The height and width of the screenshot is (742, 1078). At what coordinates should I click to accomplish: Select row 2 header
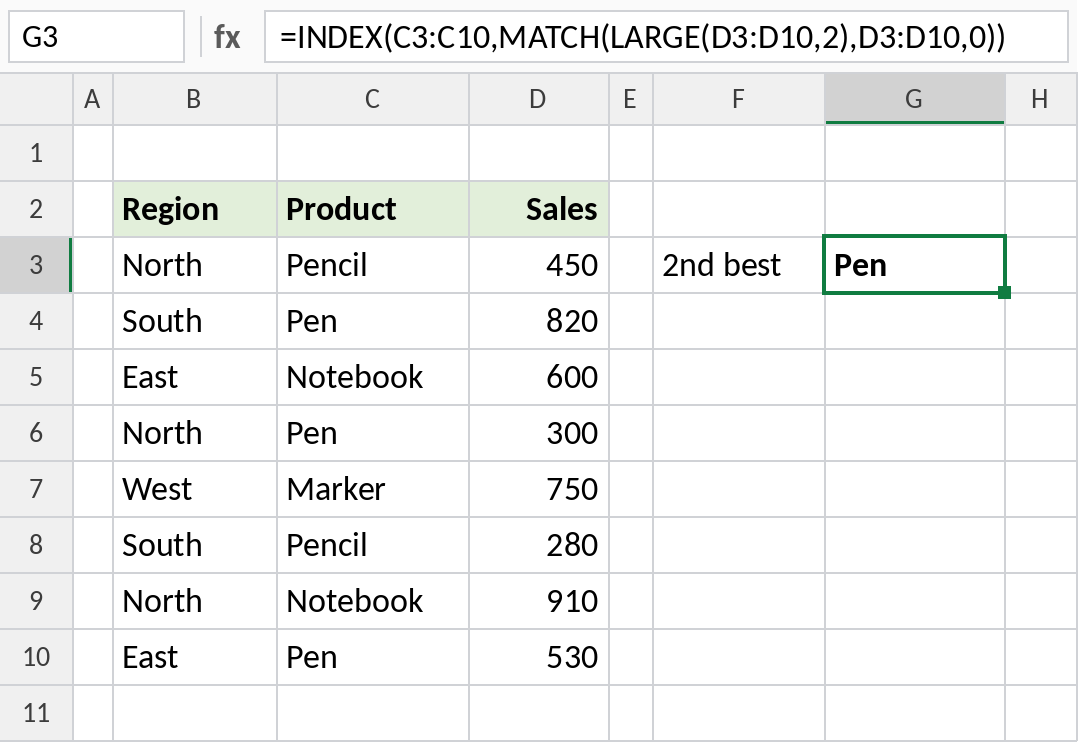pos(36,209)
